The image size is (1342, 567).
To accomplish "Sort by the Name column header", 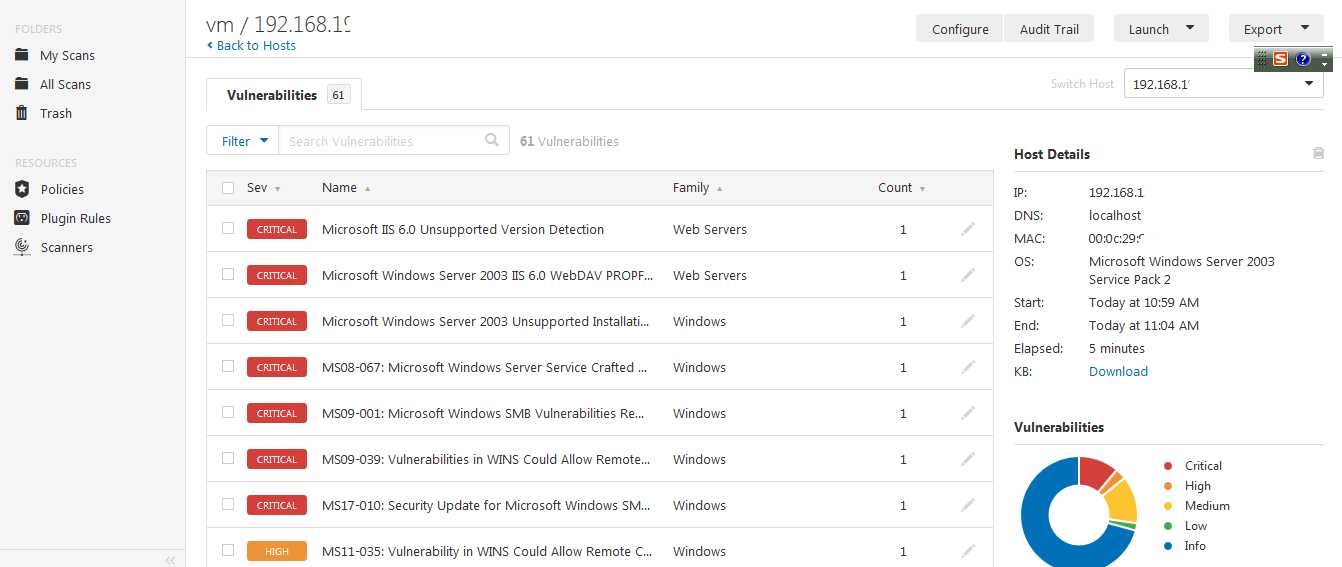I will [346, 188].
